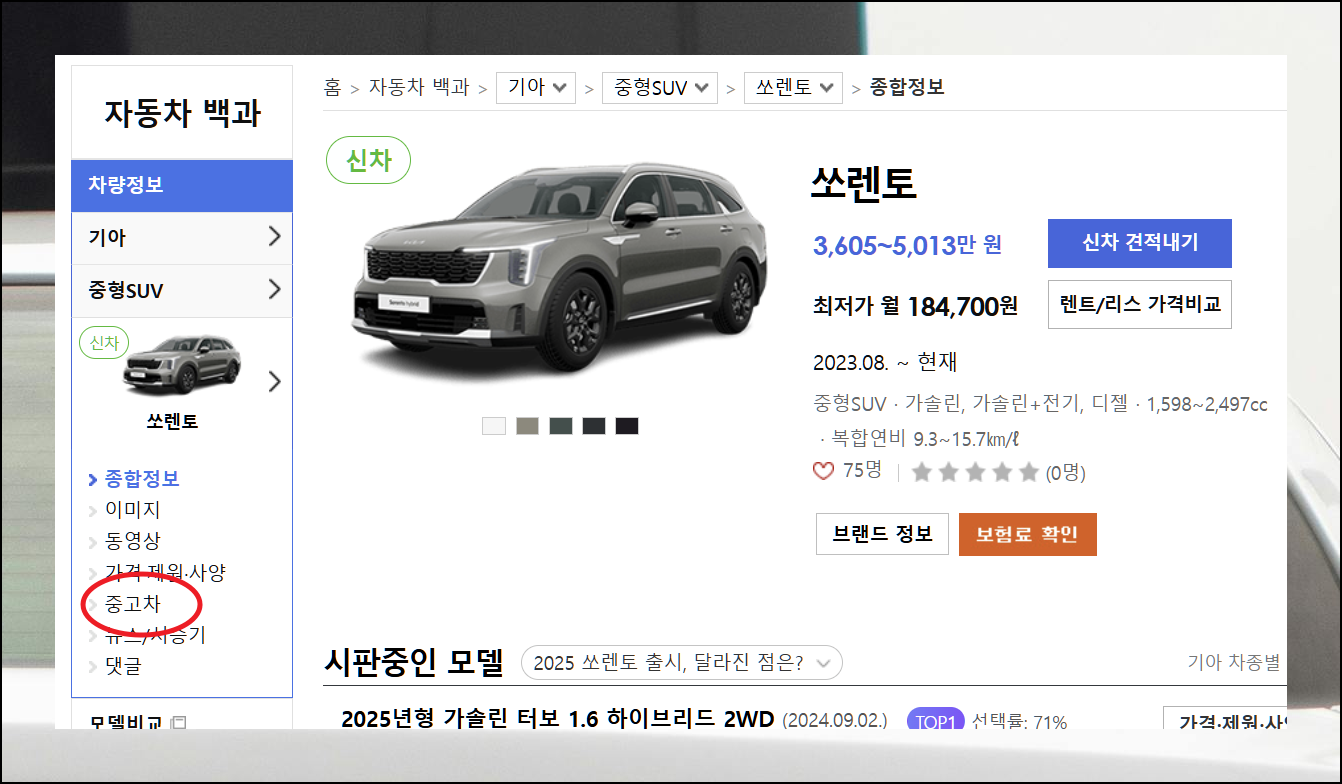This screenshot has height=784, width=1342.
Task: Click the 신차 badge on the sidebar thumbnail
Action: tap(104, 344)
